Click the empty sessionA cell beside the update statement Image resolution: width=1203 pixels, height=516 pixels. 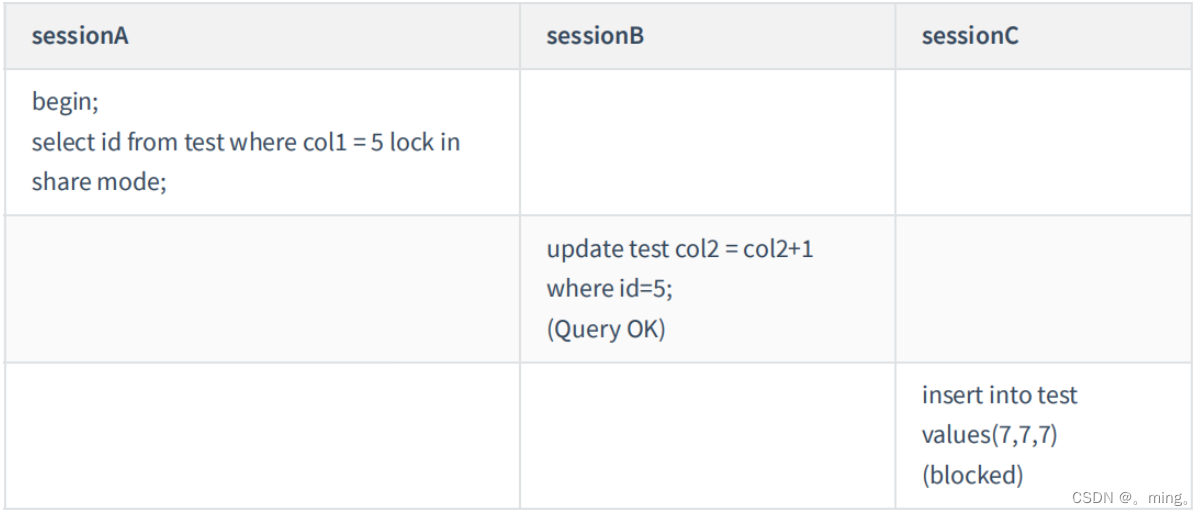(262, 289)
